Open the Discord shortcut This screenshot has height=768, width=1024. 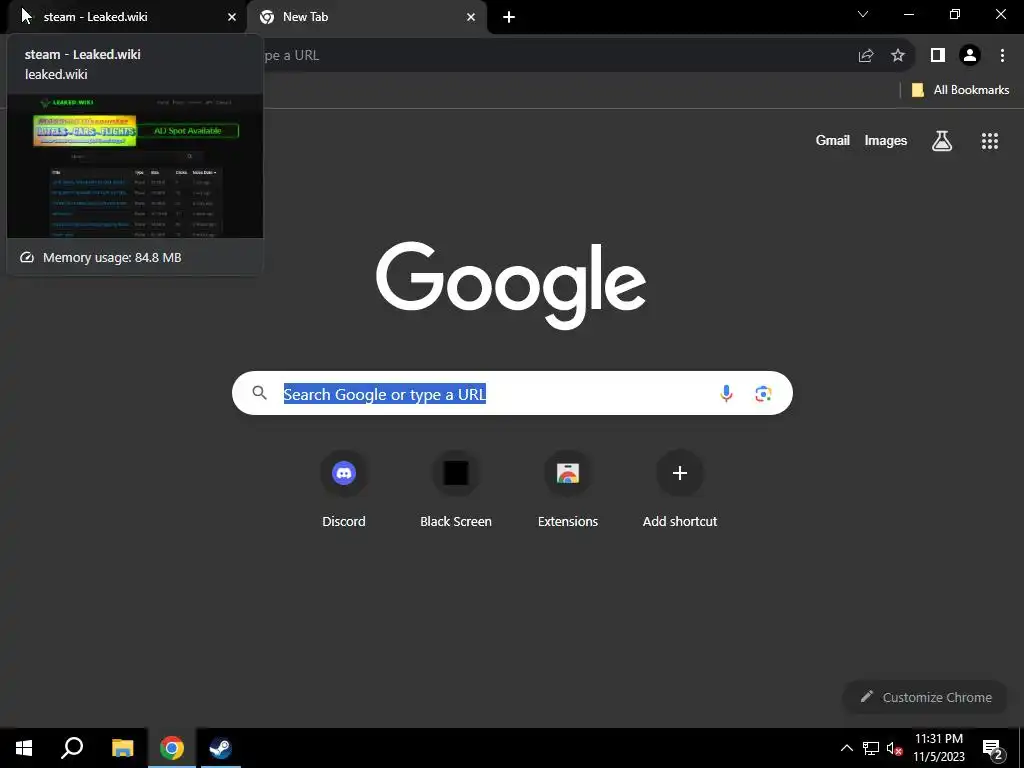coord(344,489)
